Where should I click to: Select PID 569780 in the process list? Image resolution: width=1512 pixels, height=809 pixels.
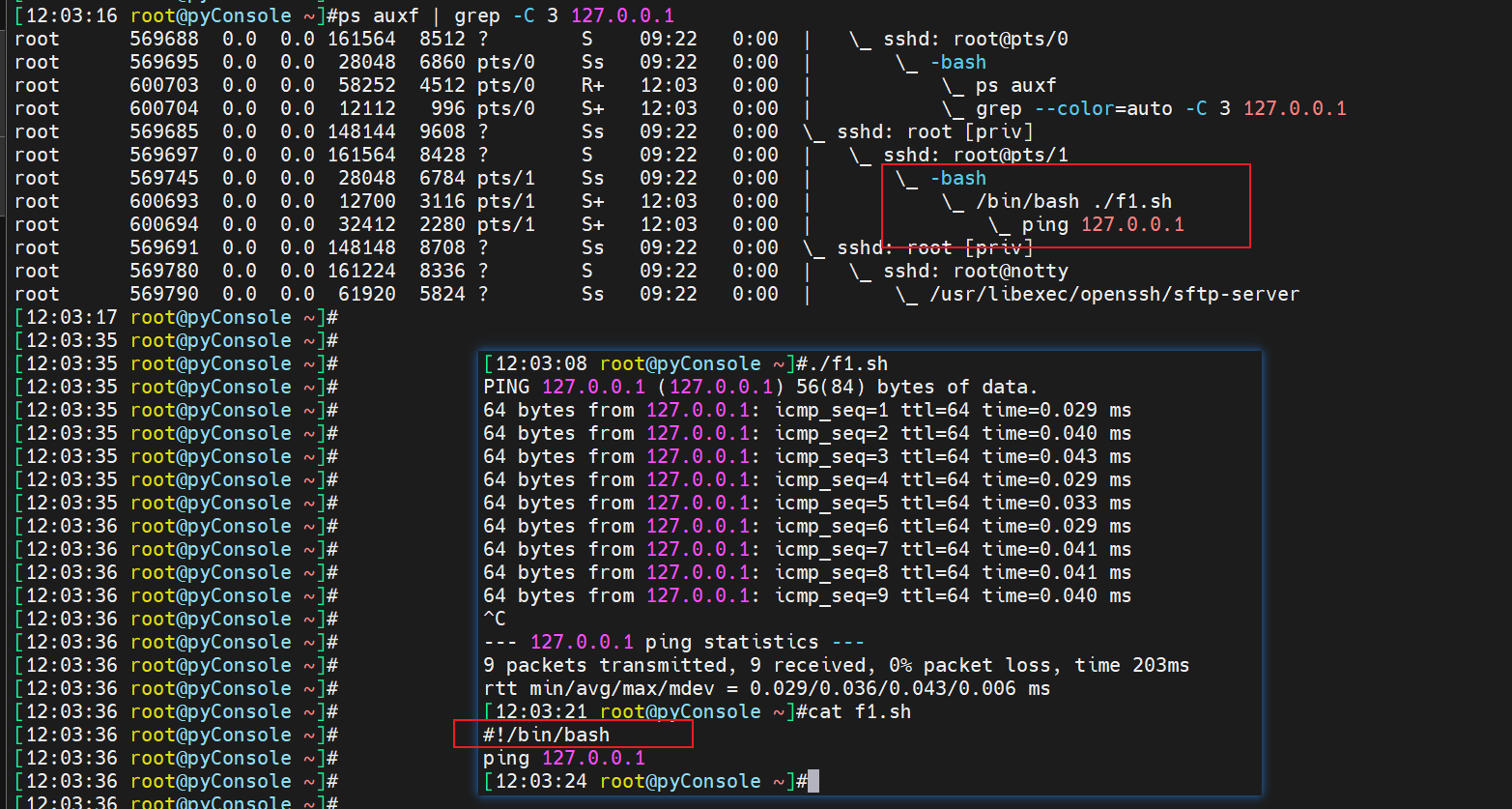point(164,271)
